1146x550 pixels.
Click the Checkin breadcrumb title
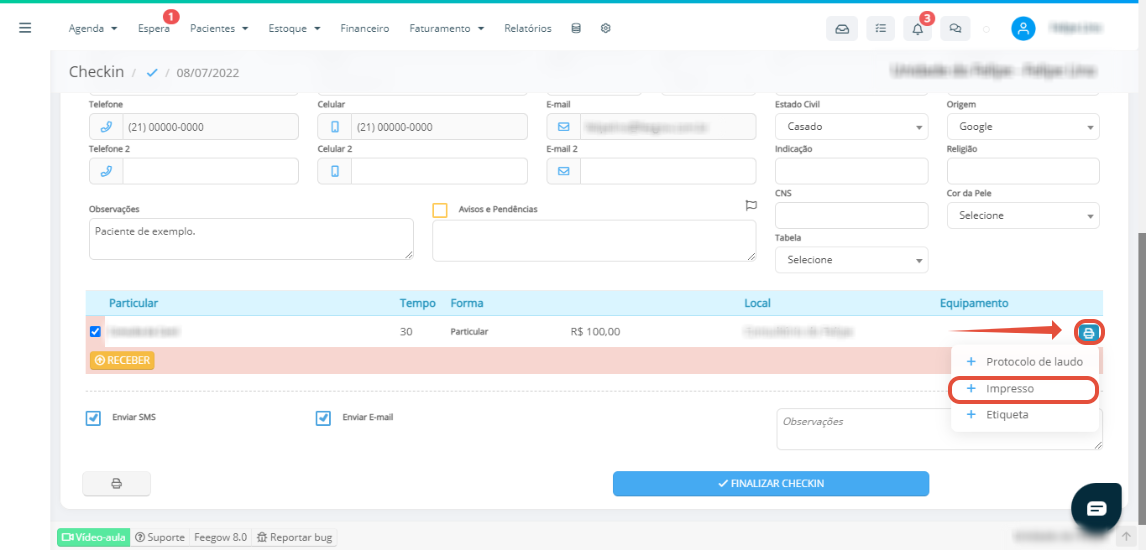[96, 72]
